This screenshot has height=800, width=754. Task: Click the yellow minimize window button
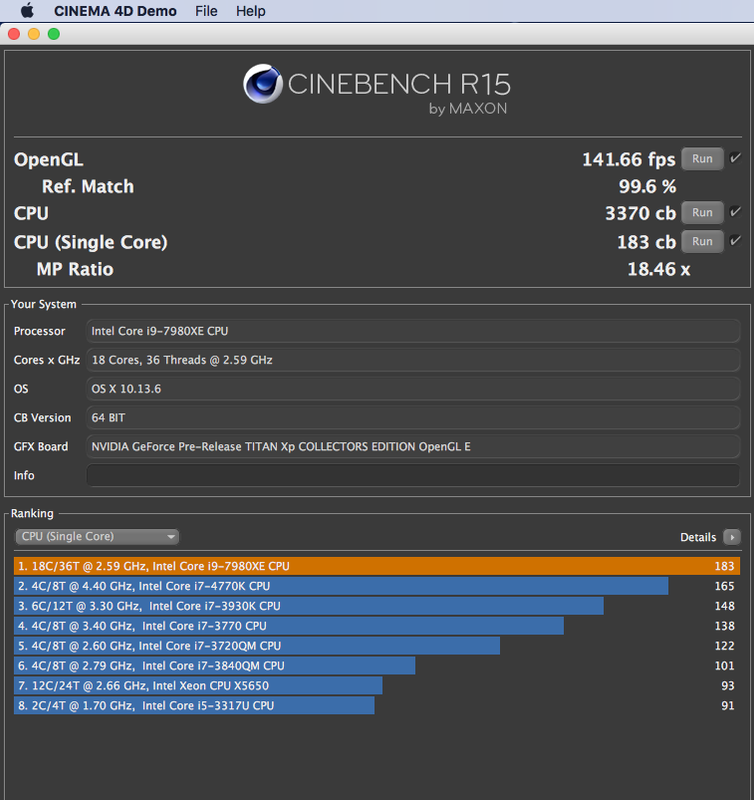(34, 34)
